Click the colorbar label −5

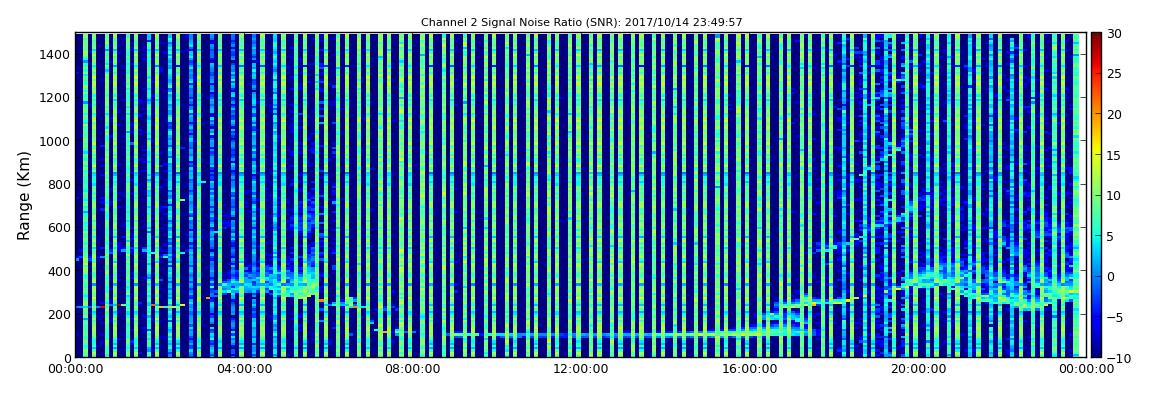coord(1115,317)
